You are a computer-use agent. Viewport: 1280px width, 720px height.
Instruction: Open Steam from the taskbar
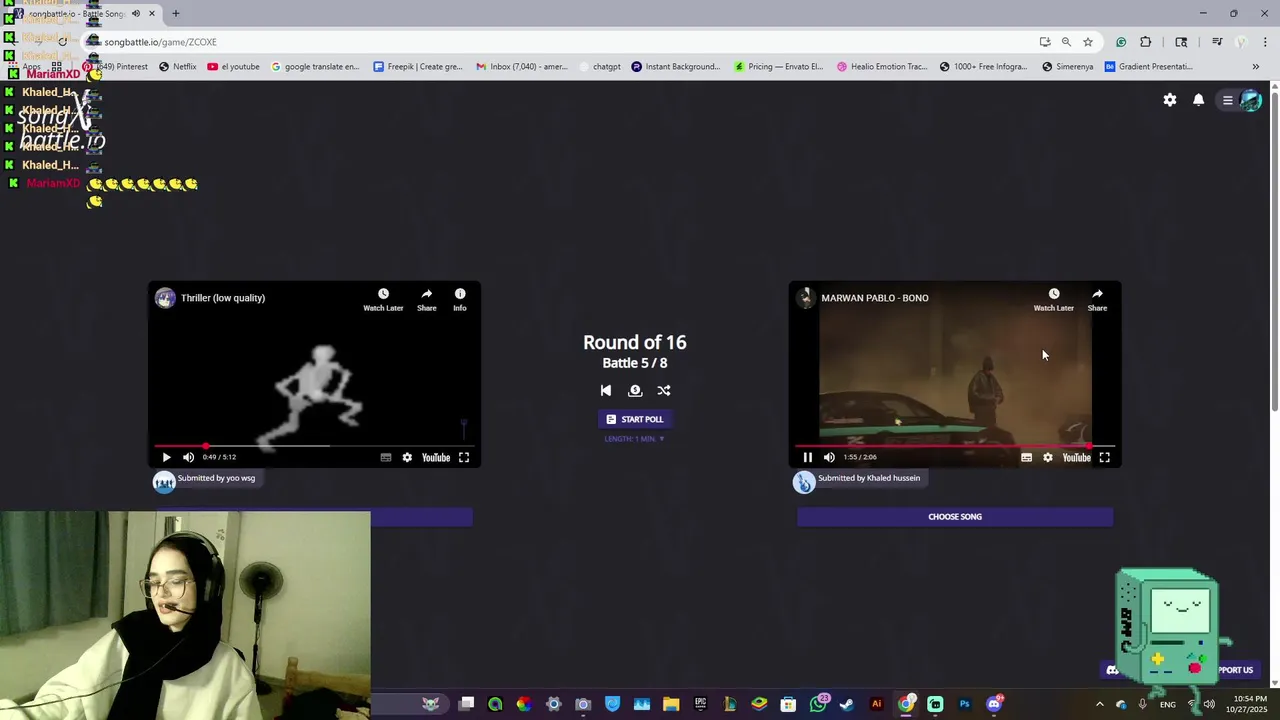[847, 704]
